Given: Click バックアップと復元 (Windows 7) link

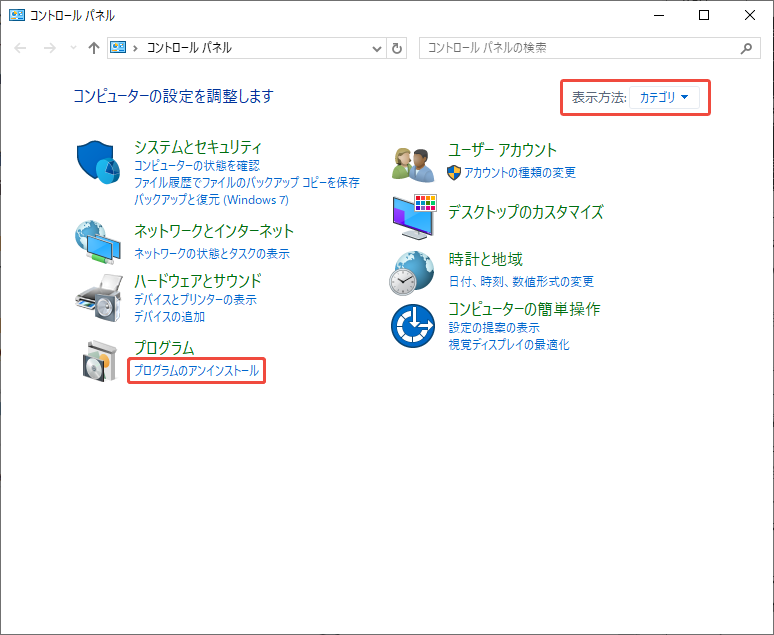Looking at the screenshot, I should [211, 200].
